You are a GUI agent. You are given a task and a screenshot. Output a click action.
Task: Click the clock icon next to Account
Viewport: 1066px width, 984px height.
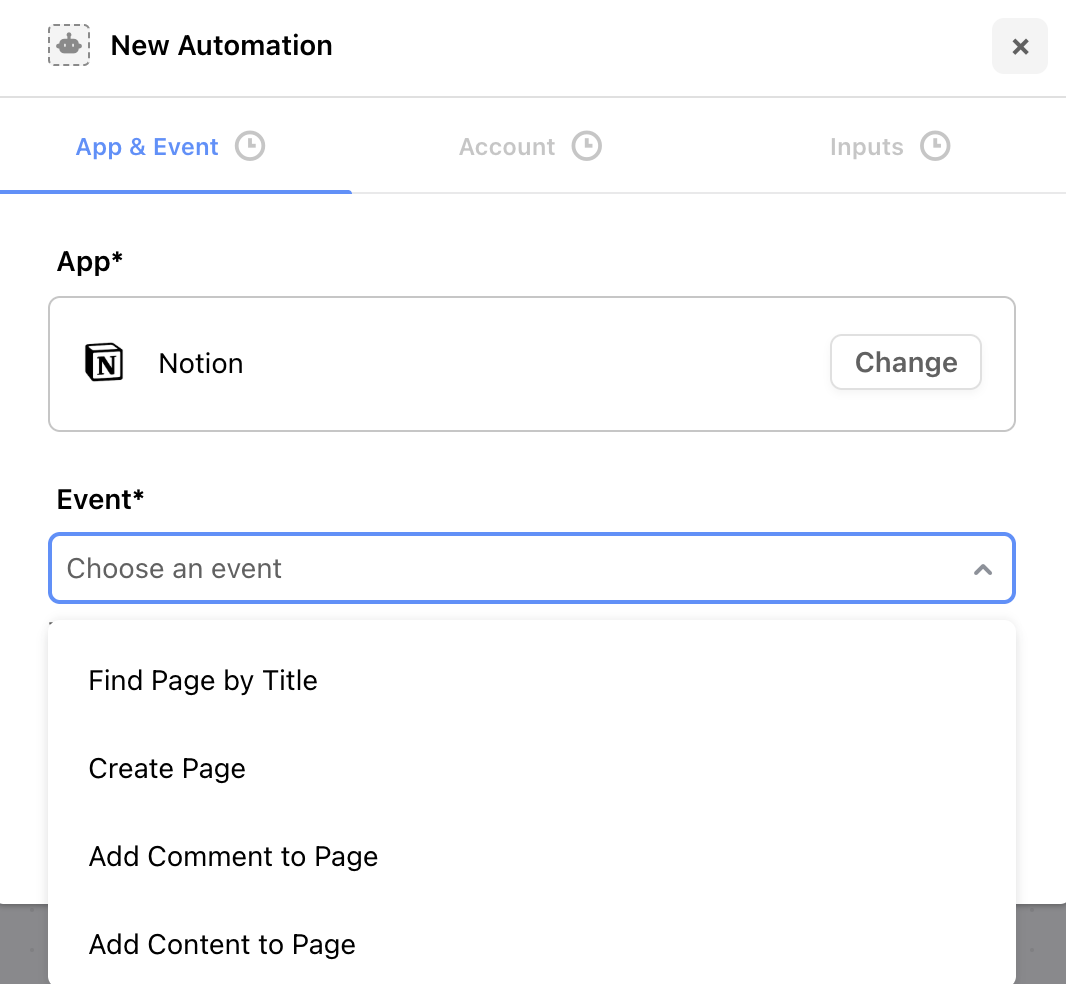(x=587, y=146)
